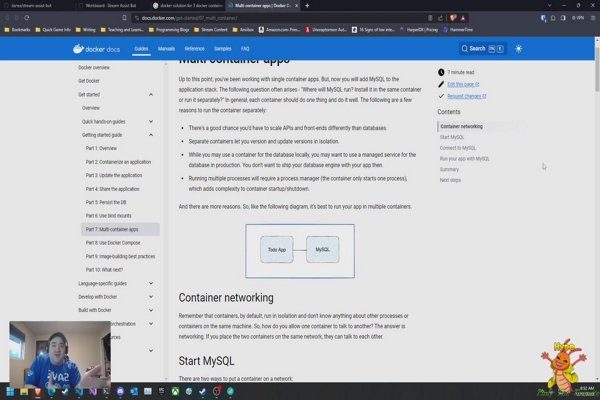Open the Samples tab

pos(223,49)
